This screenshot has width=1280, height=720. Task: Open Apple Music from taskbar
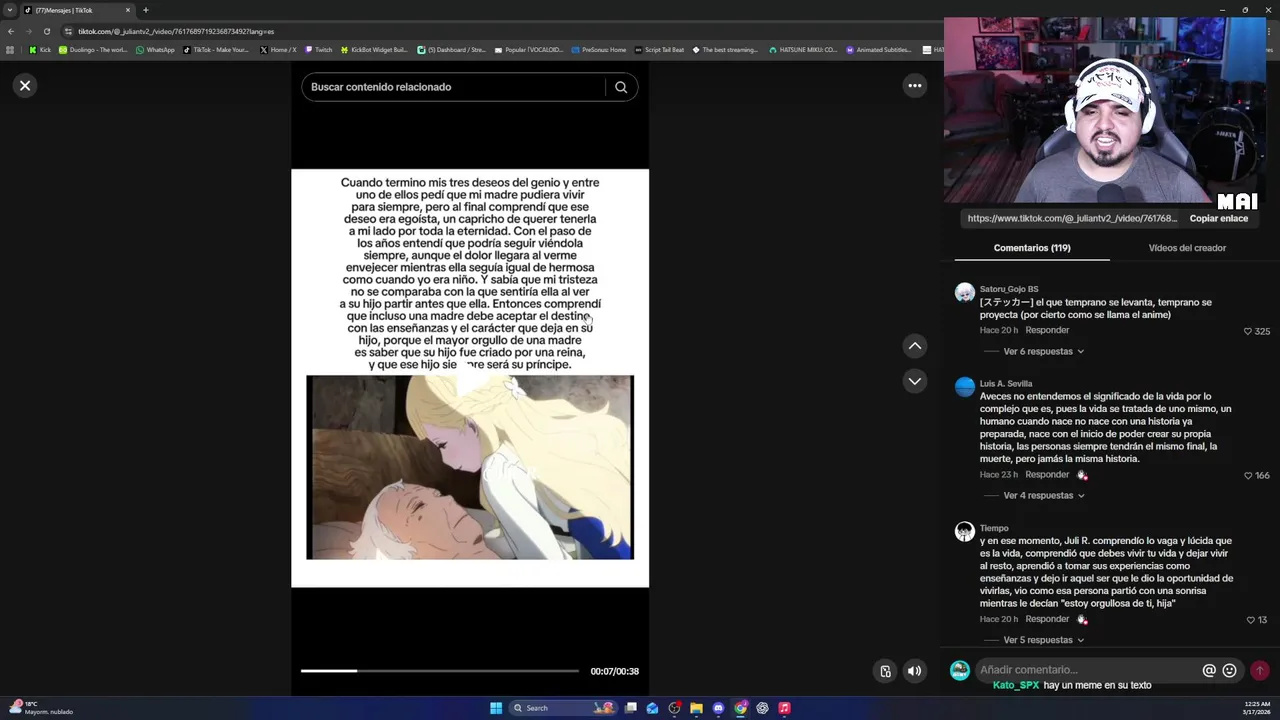(784, 708)
